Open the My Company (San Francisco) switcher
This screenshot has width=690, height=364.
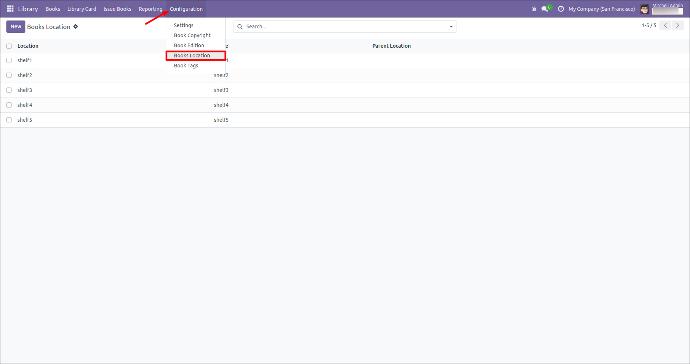pyautogui.click(x=602, y=9)
